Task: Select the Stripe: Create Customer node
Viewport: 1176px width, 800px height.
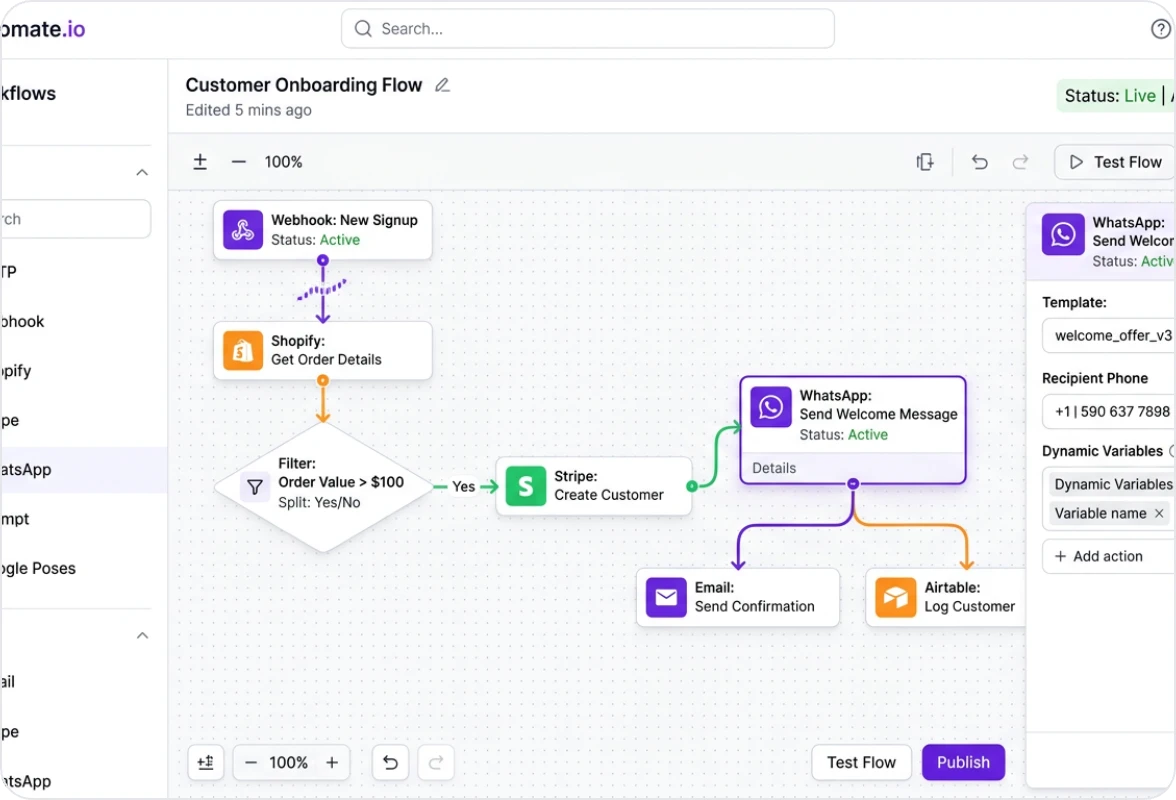Action: click(593, 486)
